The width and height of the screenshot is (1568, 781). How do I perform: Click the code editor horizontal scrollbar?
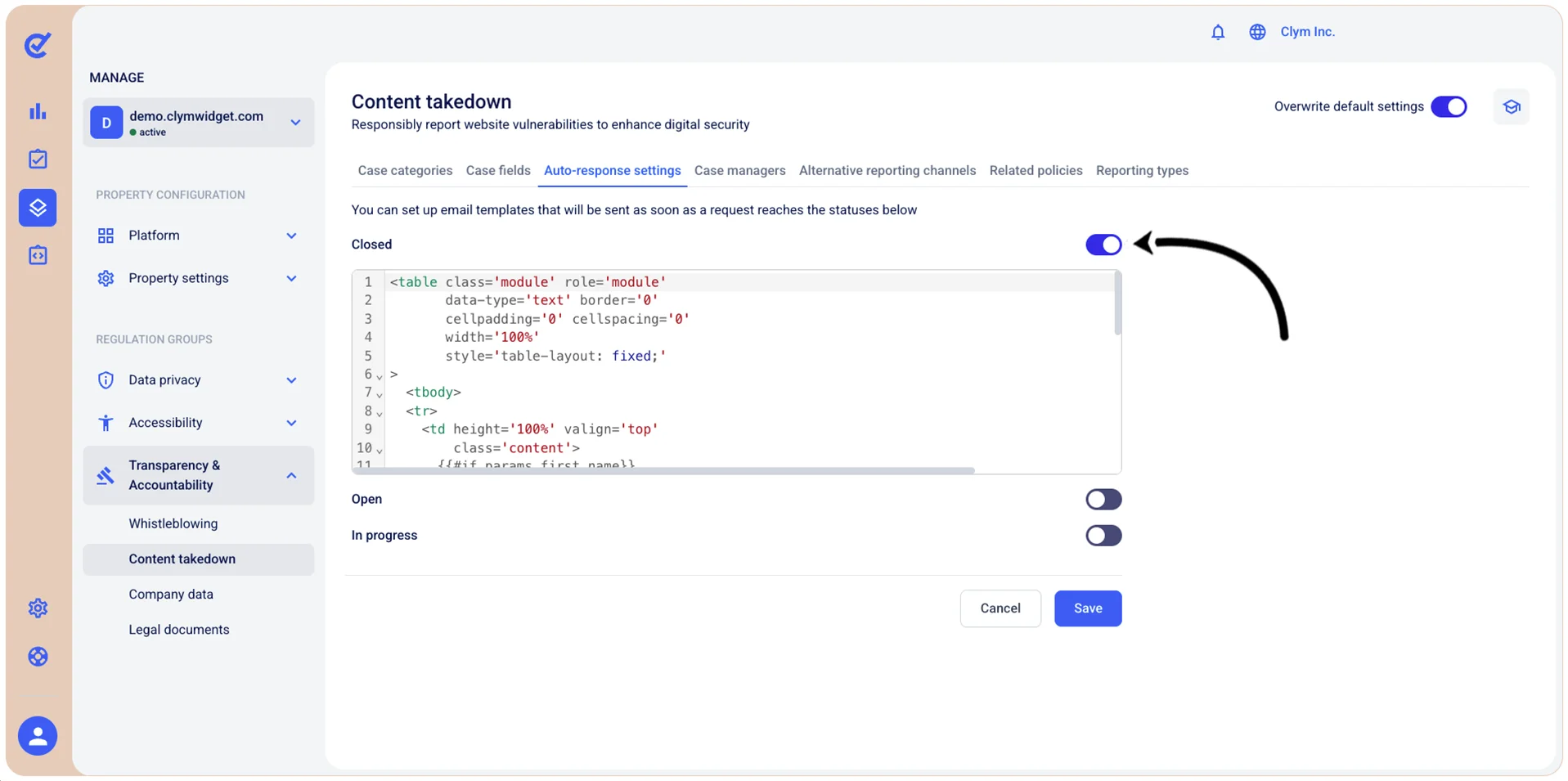(664, 471)
